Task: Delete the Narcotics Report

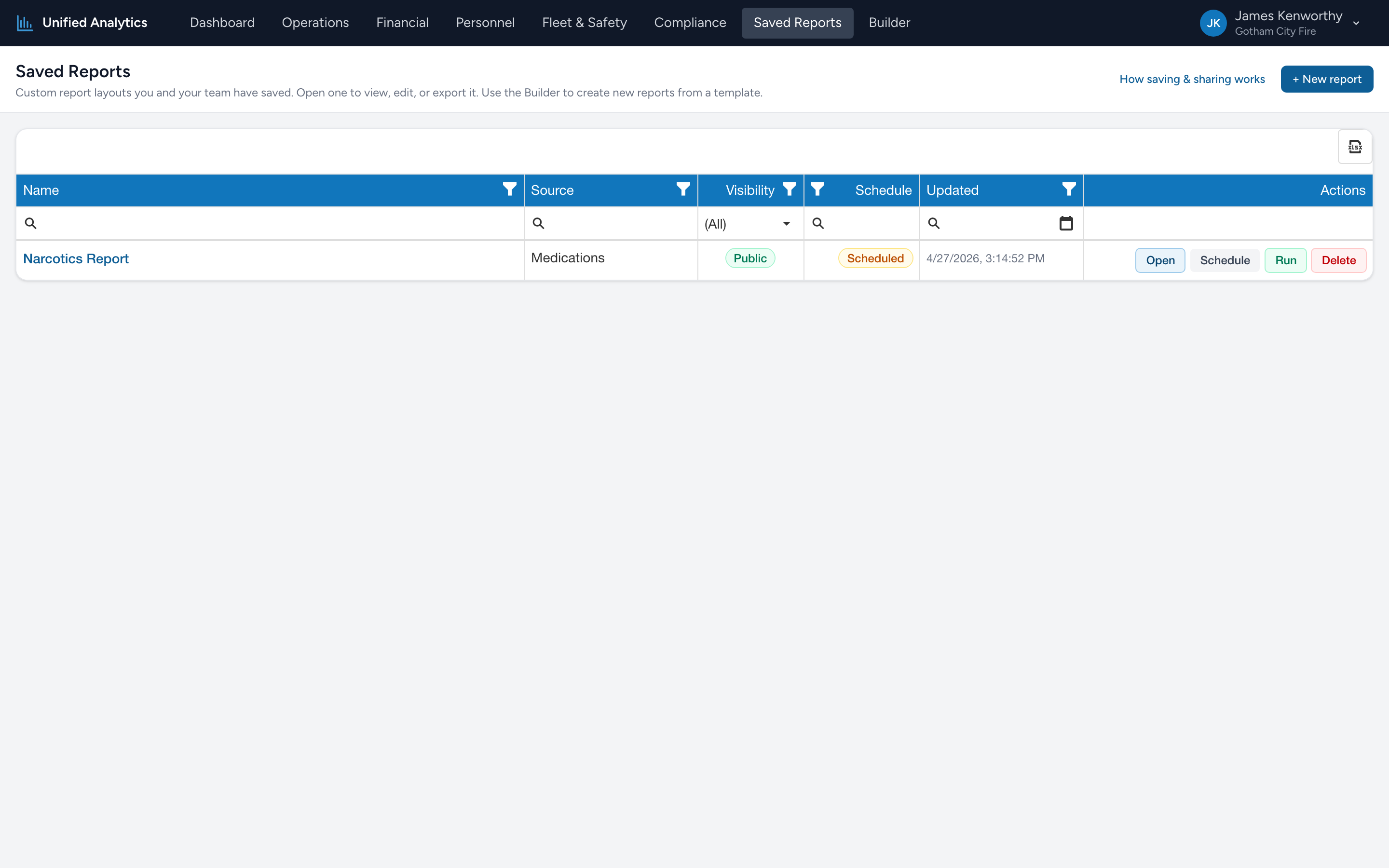Action: (x=1338, y=260)
